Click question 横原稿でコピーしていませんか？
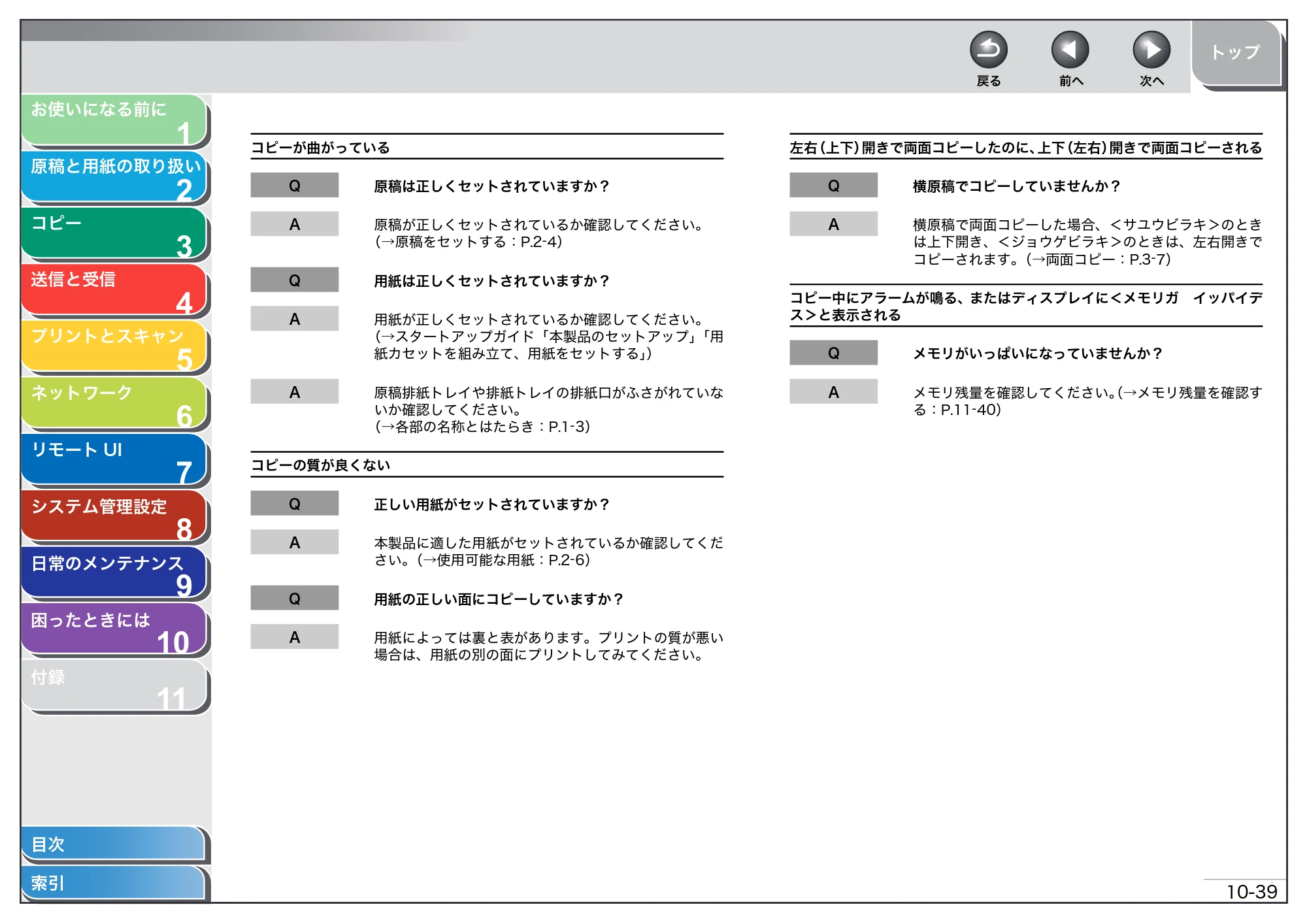 [1017, 186]
